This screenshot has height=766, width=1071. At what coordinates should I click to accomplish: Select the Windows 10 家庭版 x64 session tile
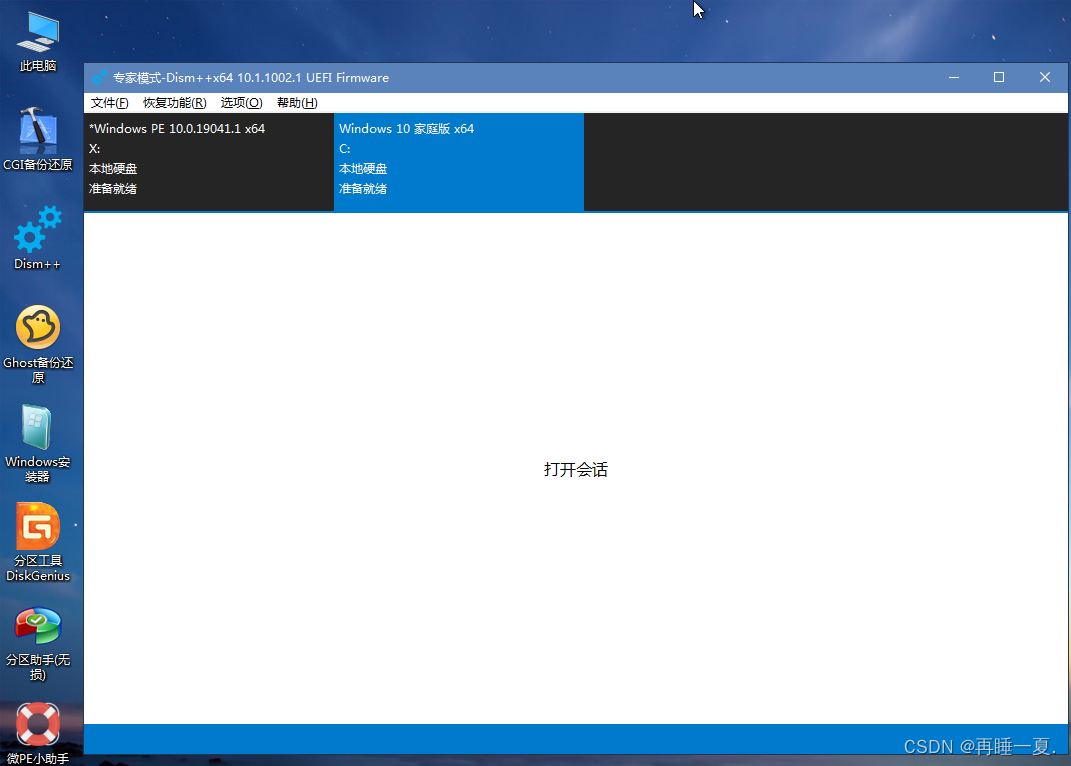point(459,162)
